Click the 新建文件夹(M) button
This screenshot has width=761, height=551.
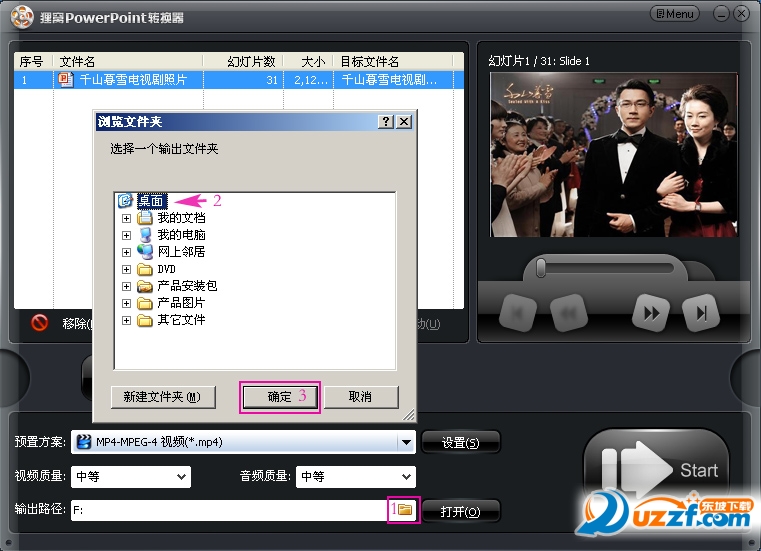pos(163,397)
